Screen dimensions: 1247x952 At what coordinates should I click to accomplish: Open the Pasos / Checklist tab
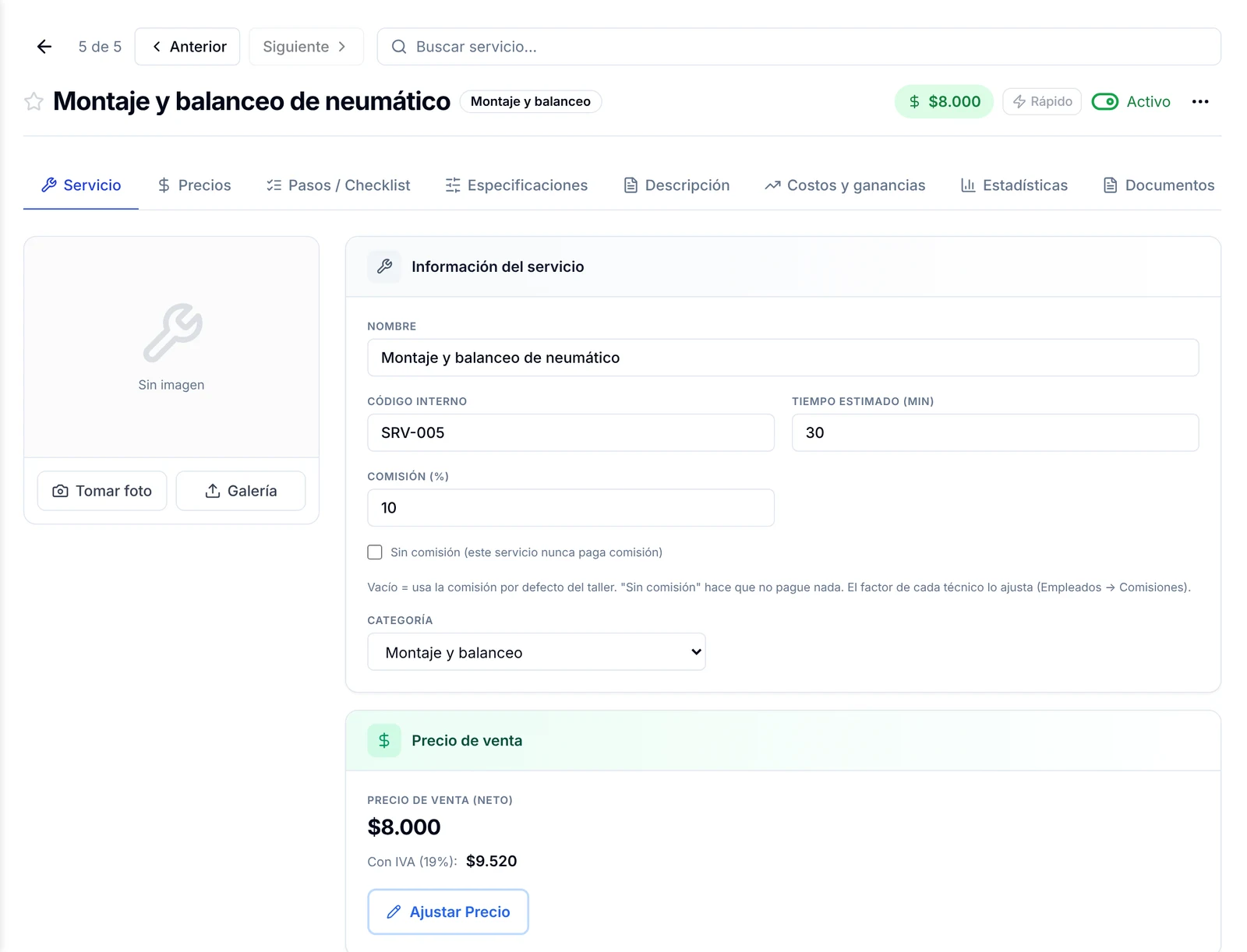(338, 185)
